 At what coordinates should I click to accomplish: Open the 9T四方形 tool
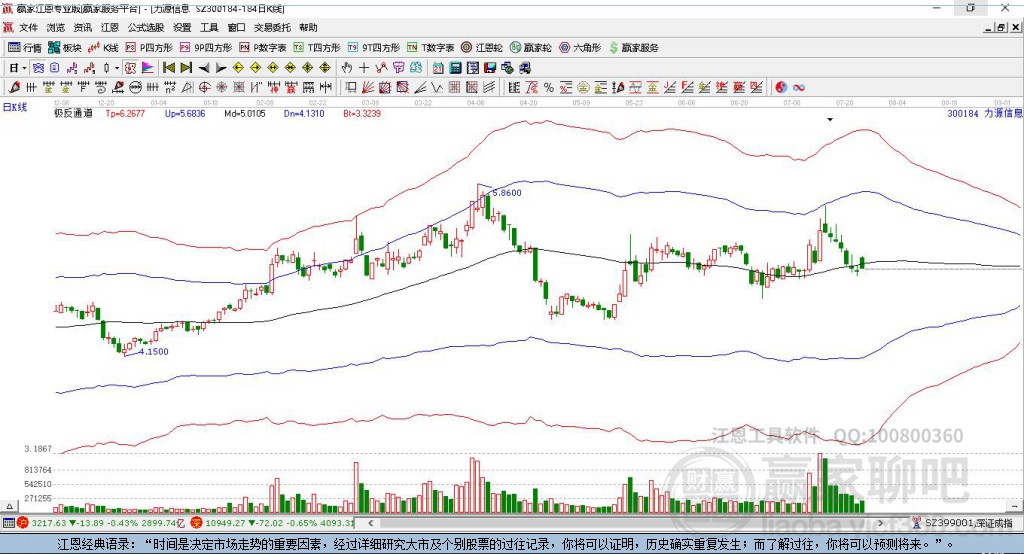click(374, 48)
